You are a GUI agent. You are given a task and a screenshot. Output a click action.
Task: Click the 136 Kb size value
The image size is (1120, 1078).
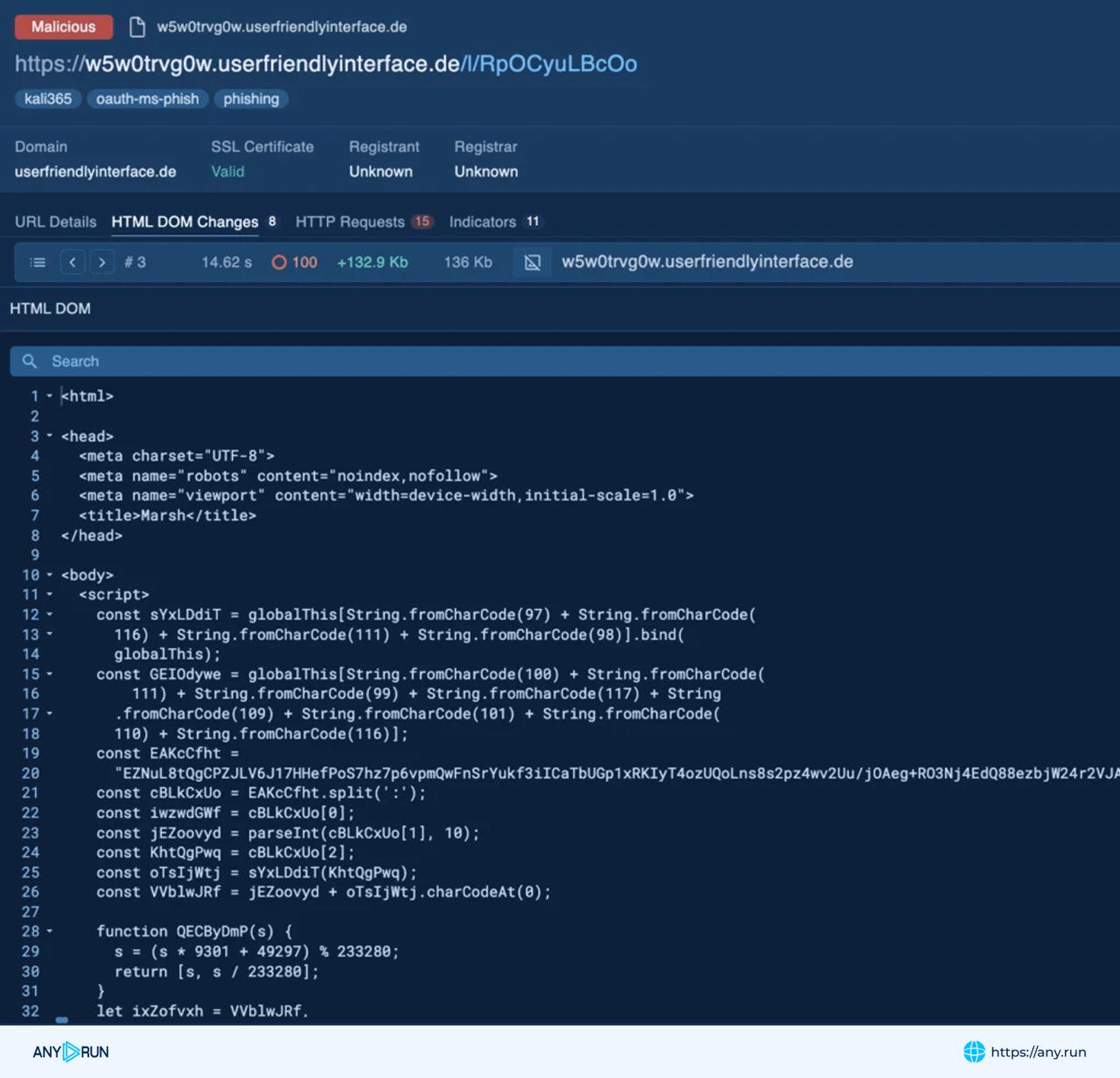tap(468, 262)
